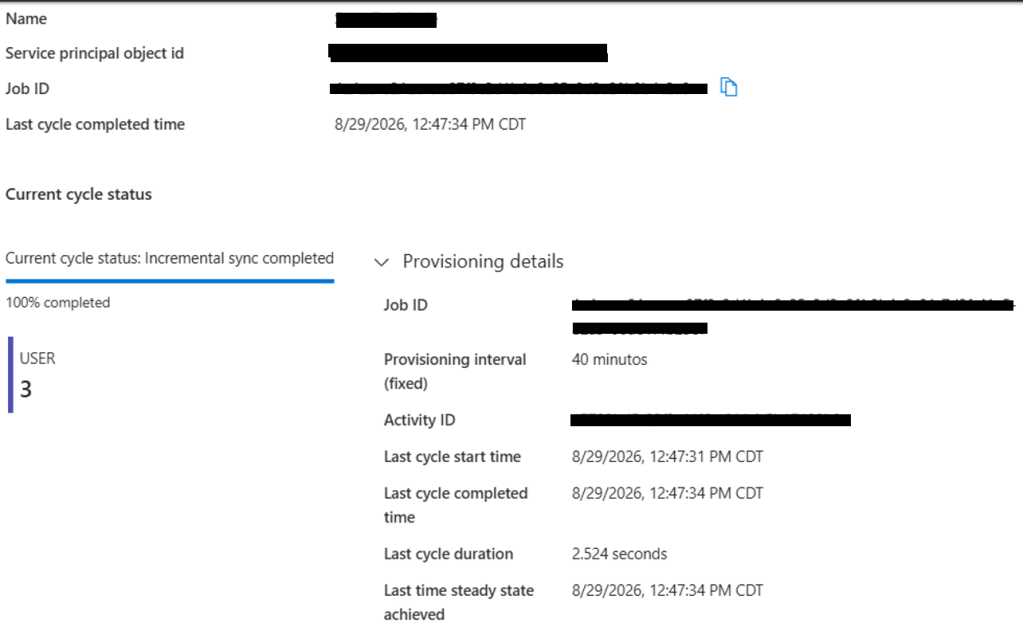Image resolution: width=1023 pixels, height=623 pixels.
Task: Copy the Job ID to clipboard
Action: (729, 87)
